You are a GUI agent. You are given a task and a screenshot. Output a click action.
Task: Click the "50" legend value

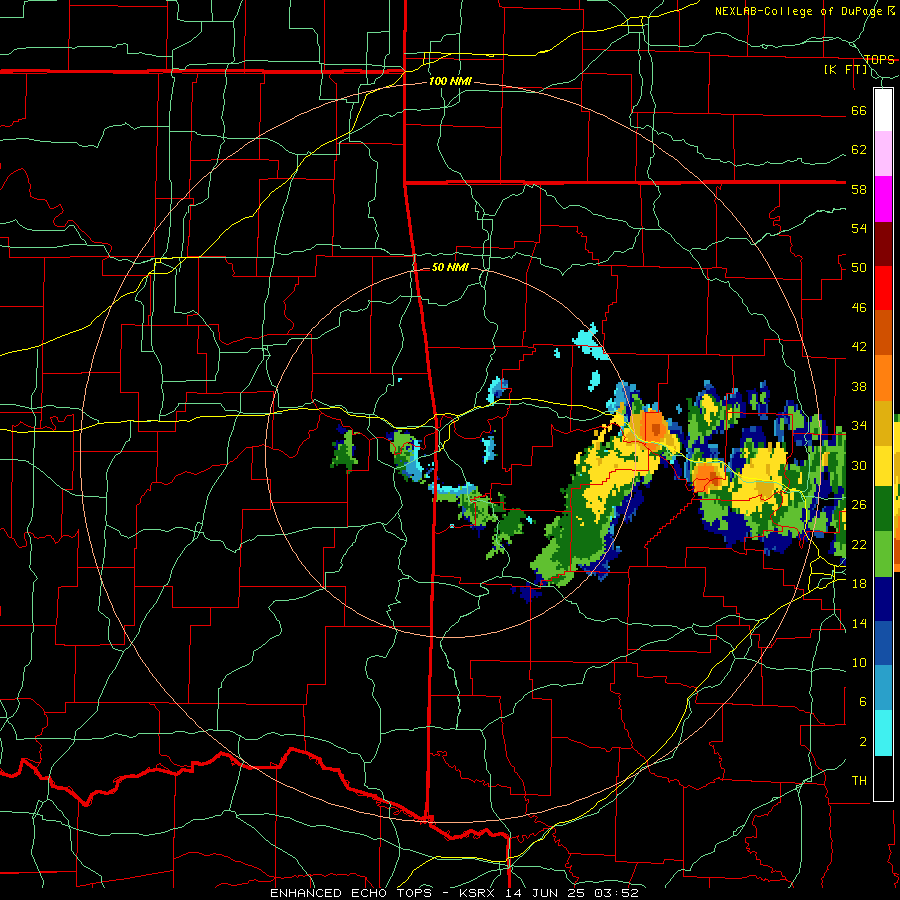point(859,268)
